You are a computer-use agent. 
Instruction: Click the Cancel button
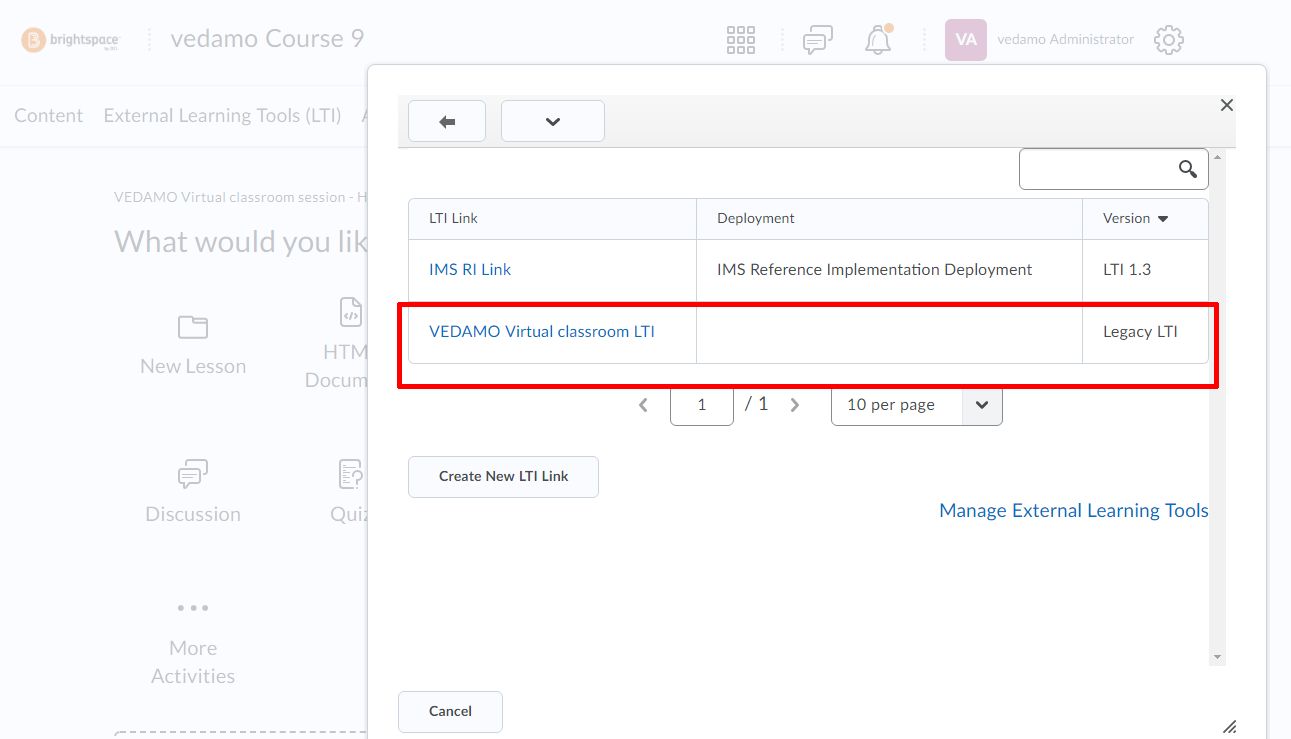point(450,711)
